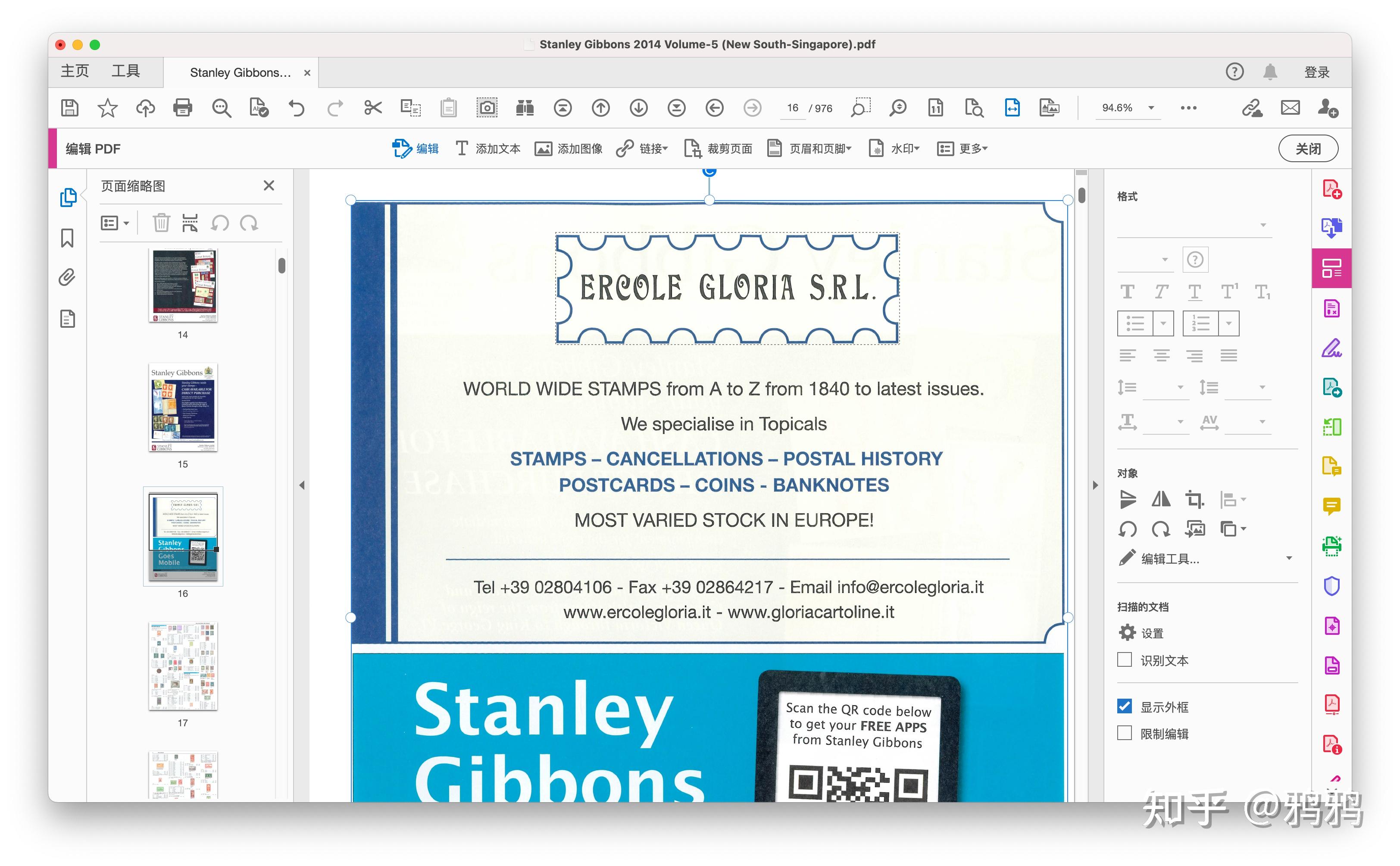This screenshot has height=866, width=1400.
Task: Open protect shield tool in right rail
Action: 1331,586
